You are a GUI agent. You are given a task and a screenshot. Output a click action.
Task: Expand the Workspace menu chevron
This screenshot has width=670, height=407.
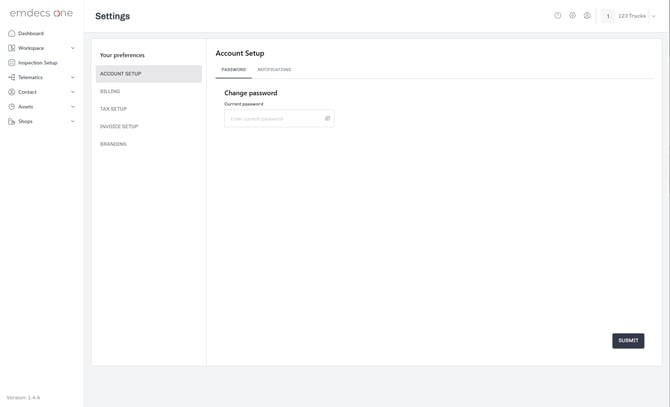point(73,48)
